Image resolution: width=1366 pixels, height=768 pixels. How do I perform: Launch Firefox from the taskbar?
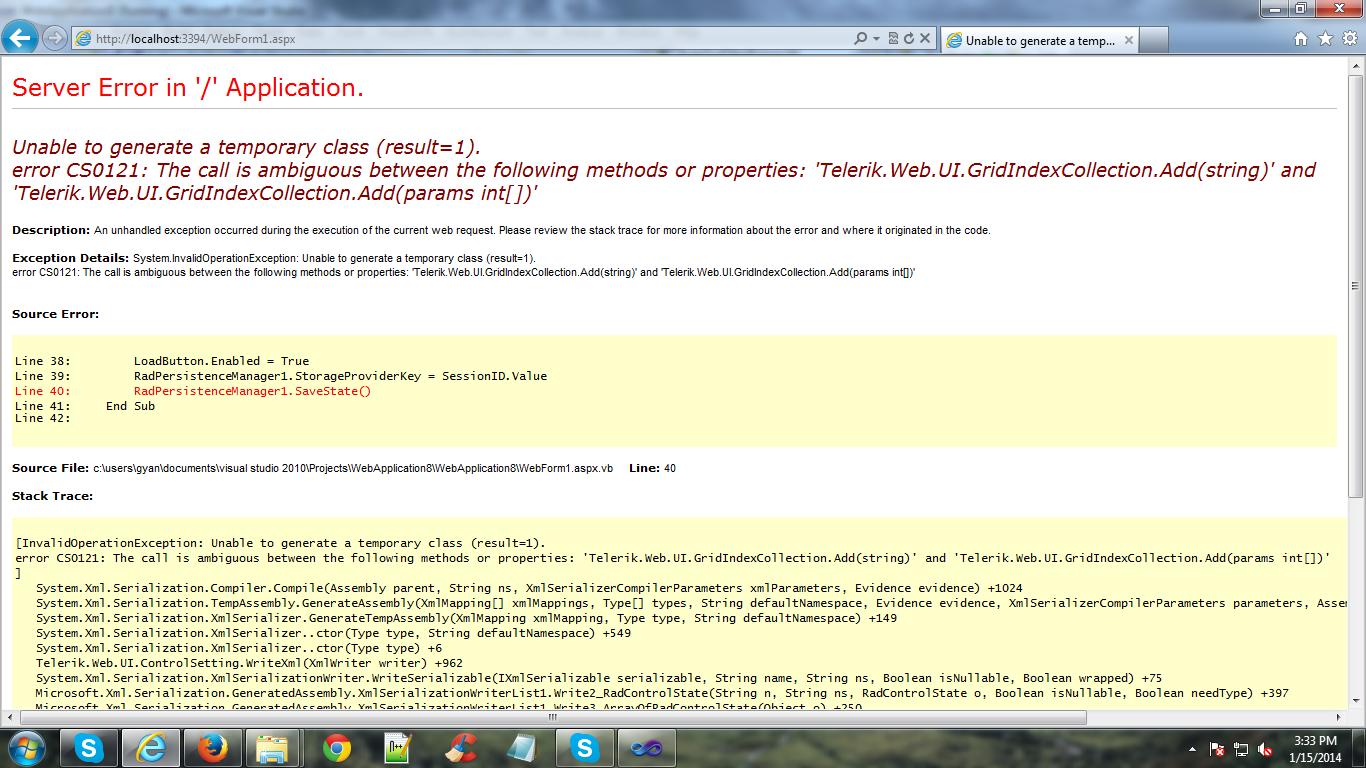[x=212, y=748]
